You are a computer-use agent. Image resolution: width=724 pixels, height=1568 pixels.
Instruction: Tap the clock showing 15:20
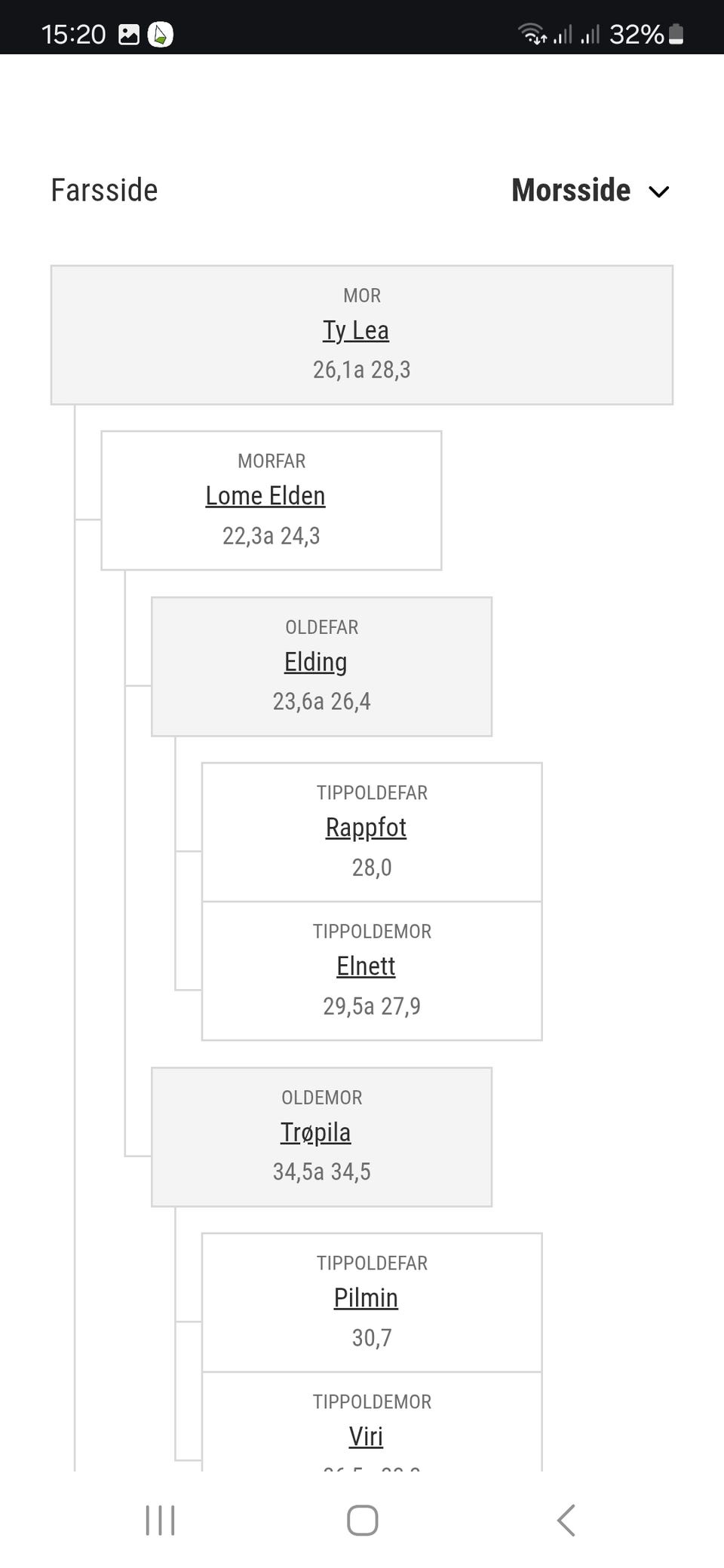74,35
